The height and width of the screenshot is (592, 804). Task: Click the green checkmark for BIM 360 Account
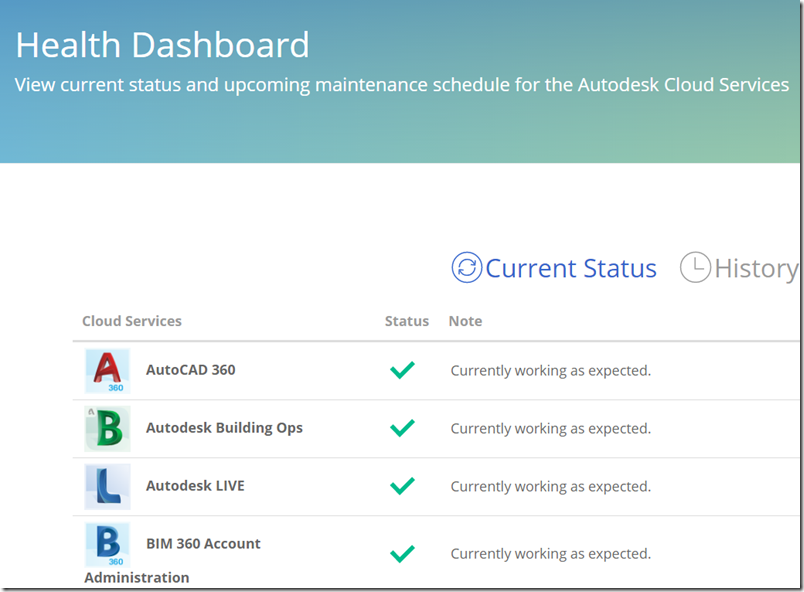(403, 554)
